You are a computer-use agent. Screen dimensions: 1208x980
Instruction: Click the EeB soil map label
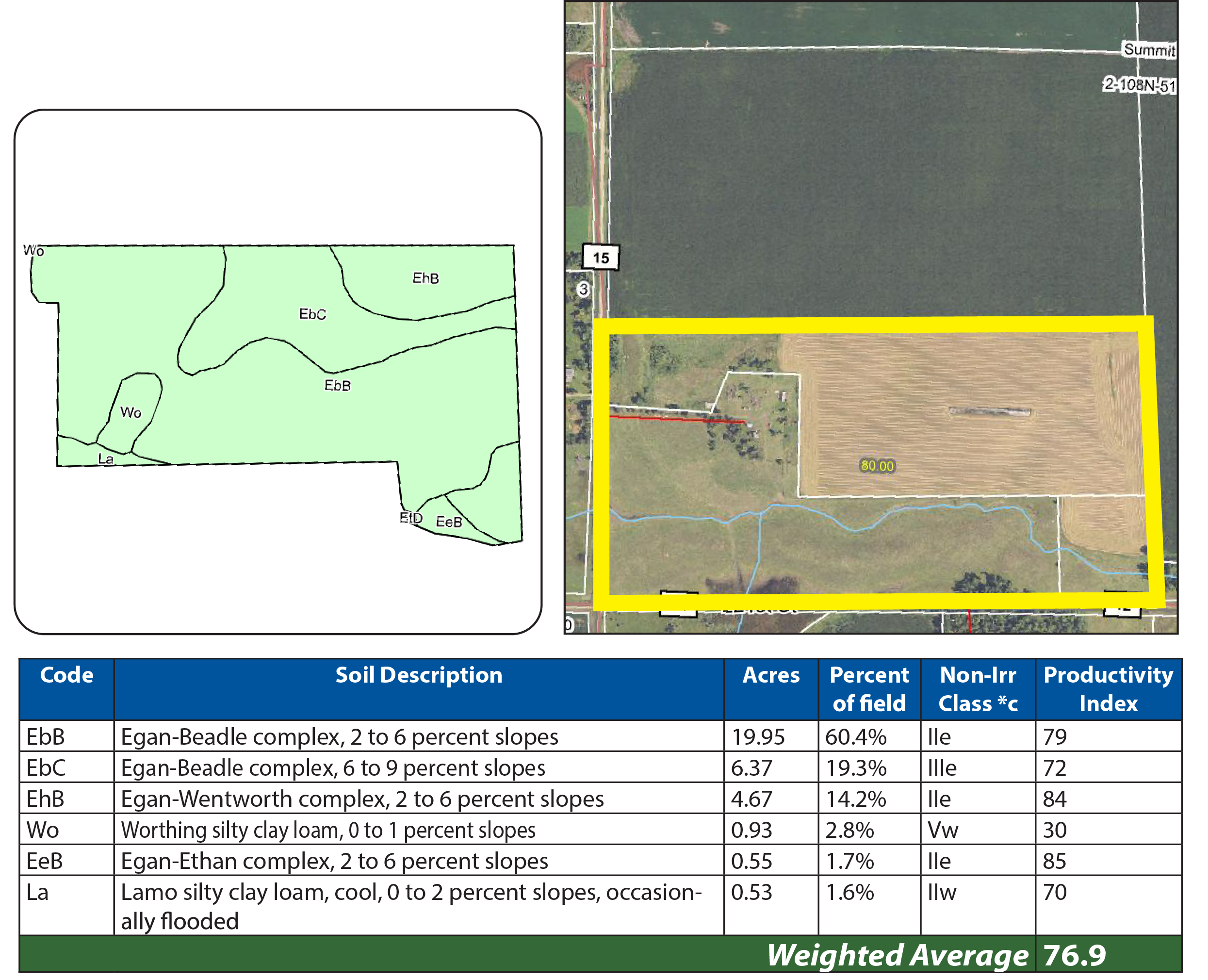coord(449,522)
